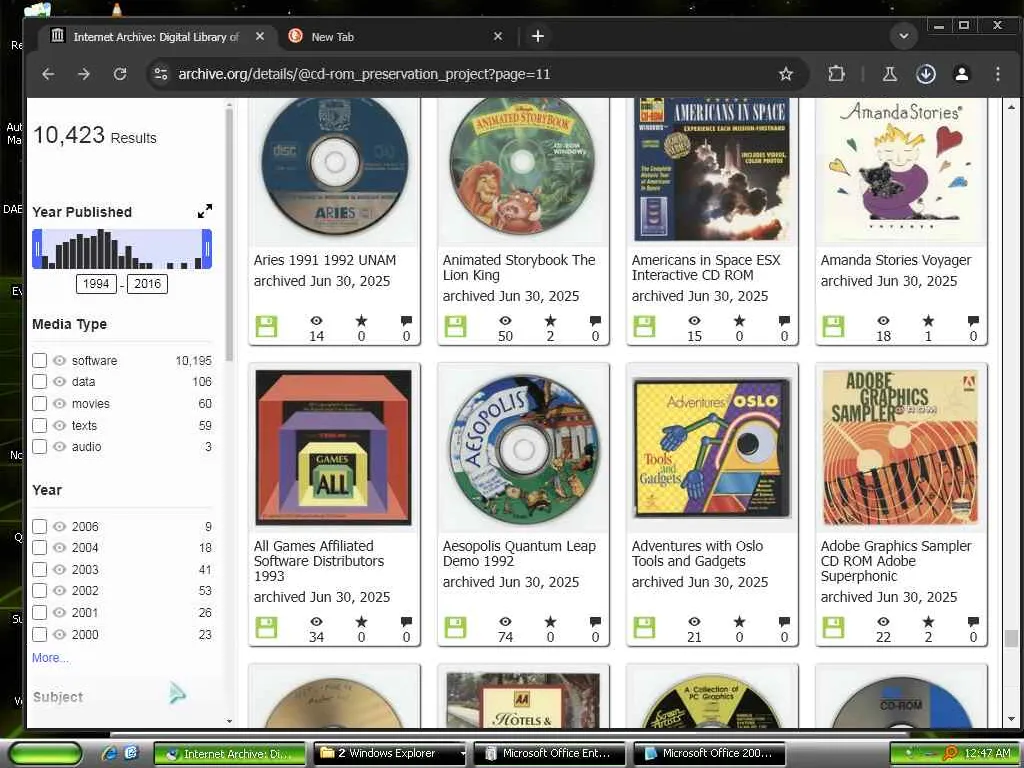Switch to Microsoft Office Ent... taskbar item
Screen dimensions: 1024x768
(x=549, y=754)
